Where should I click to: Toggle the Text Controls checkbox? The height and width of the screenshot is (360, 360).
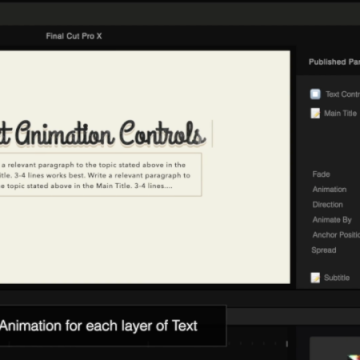315,94
